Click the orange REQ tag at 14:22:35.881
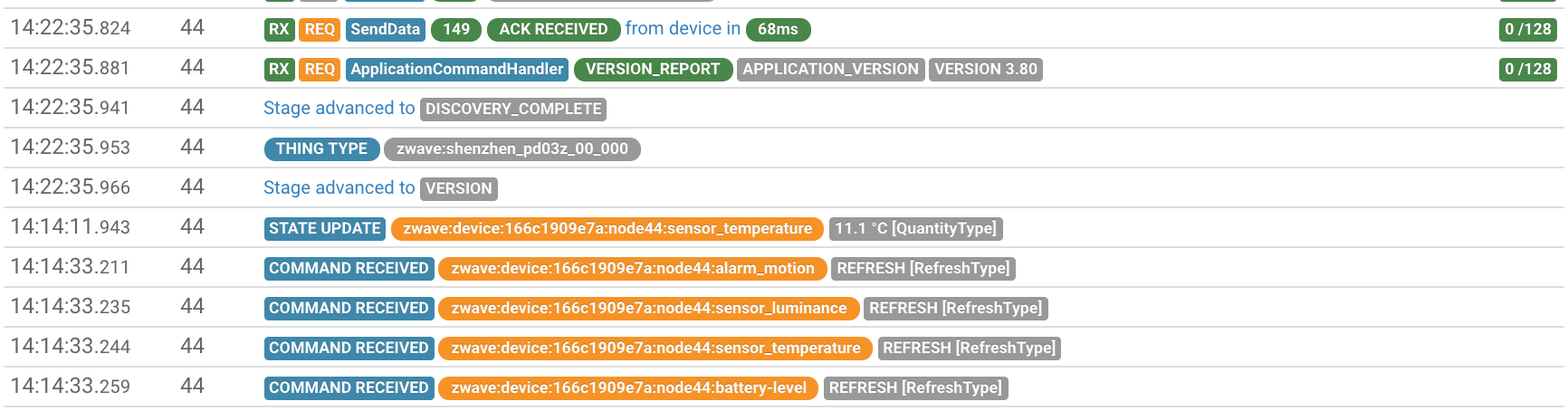 pos(320,69)
